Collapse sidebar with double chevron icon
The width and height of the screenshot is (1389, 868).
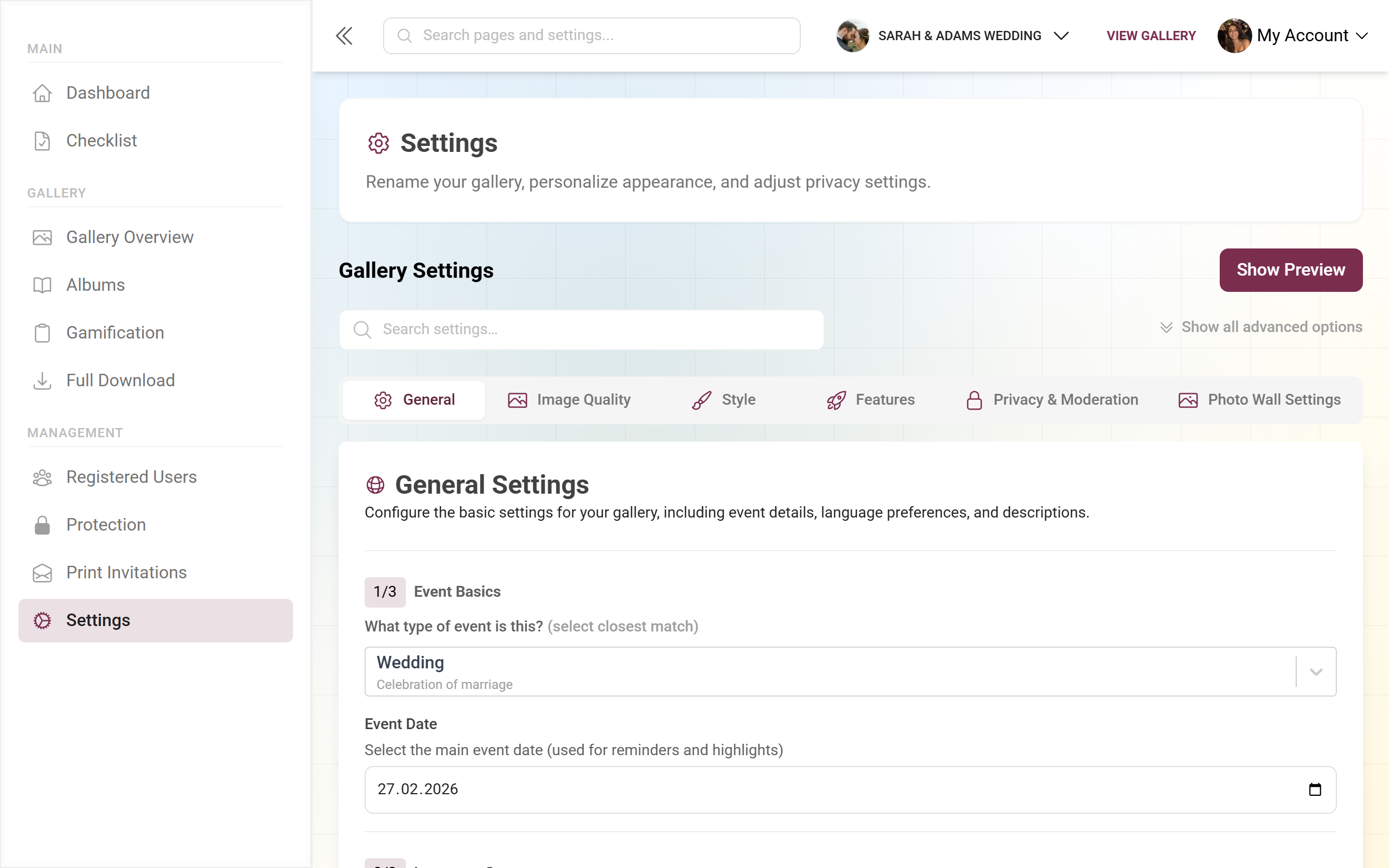pyautogui.click(x=344, y=36)
